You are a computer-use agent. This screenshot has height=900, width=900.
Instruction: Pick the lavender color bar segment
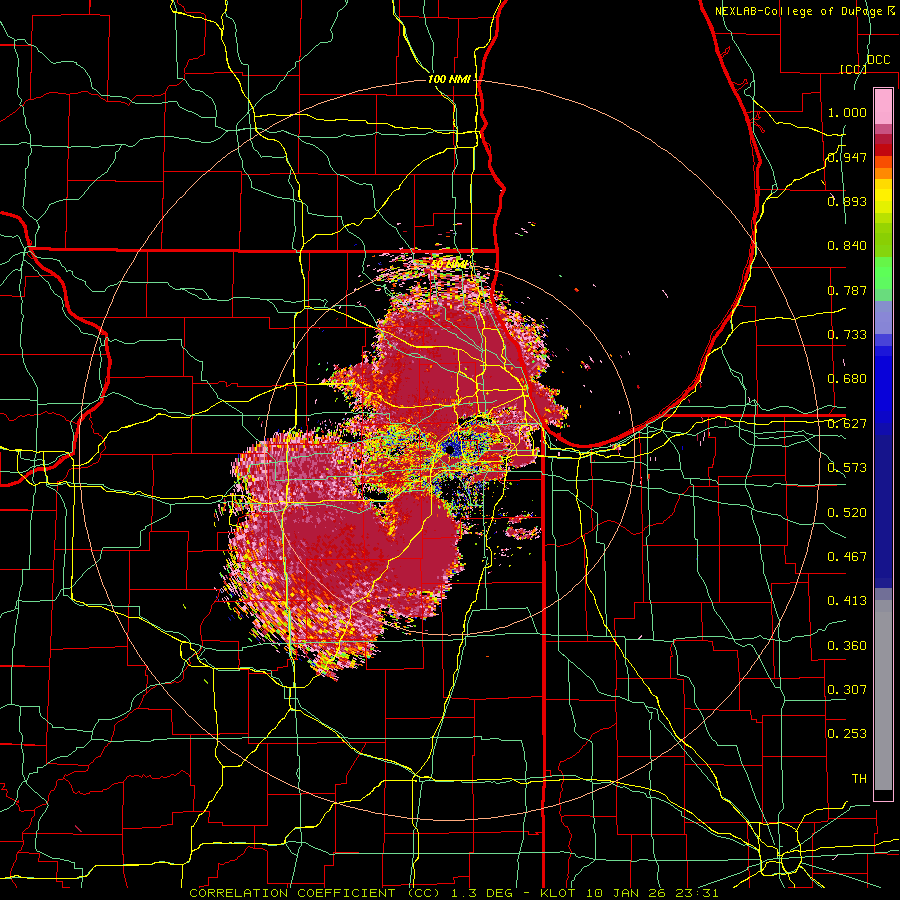(x=883, y=317)
